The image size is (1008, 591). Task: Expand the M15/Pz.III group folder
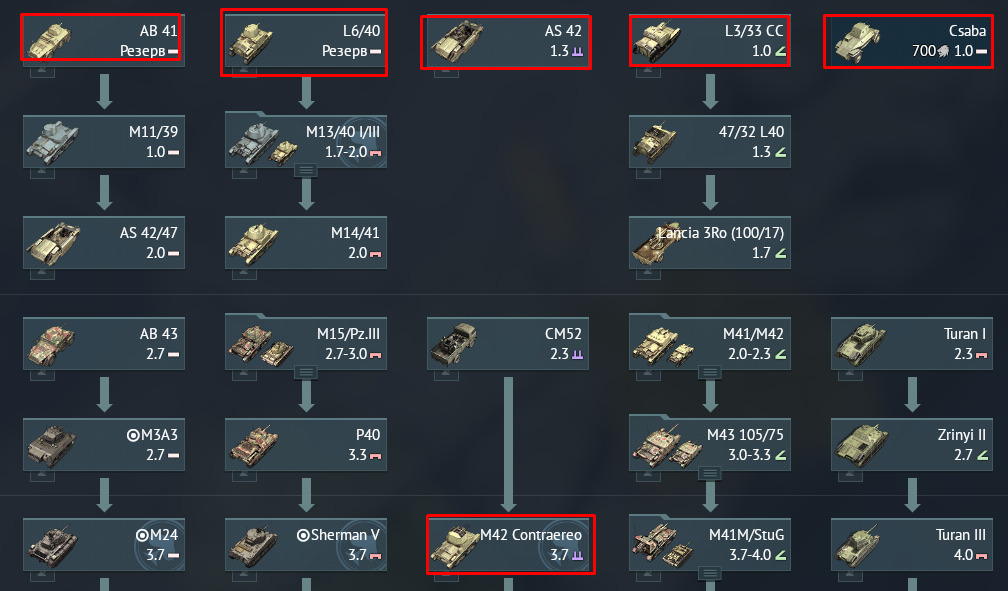pyautogui.click(x=306, y=372)
